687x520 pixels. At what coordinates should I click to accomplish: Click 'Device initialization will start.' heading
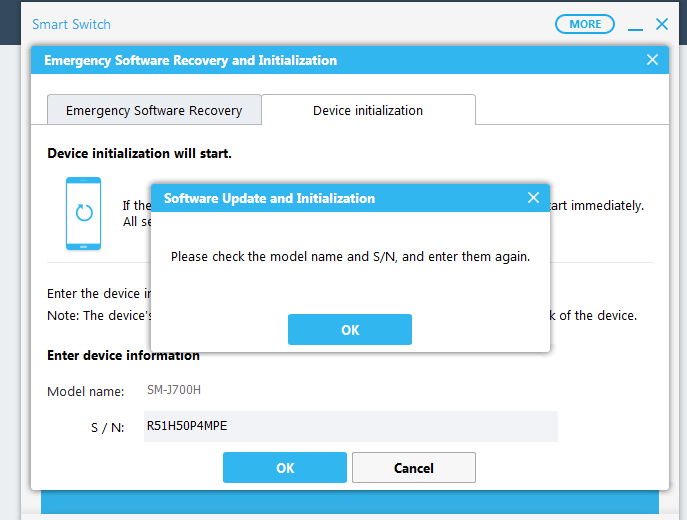click(x=139, y=153)
